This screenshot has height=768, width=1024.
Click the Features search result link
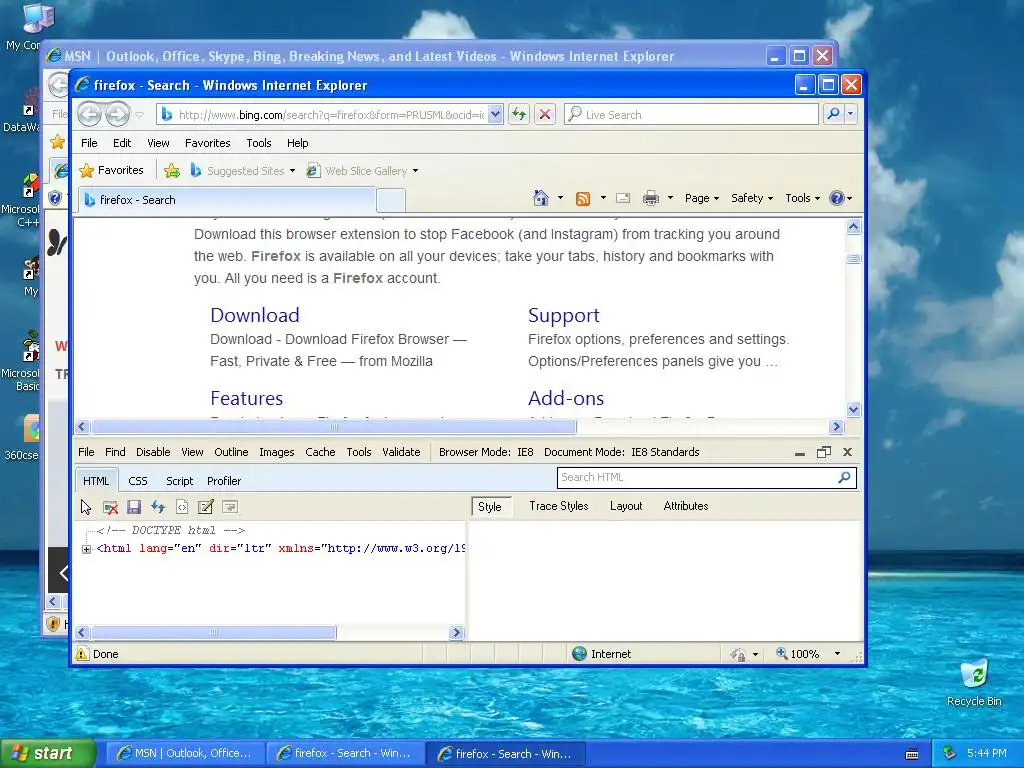pyautogui.click(x=246, y=398)
